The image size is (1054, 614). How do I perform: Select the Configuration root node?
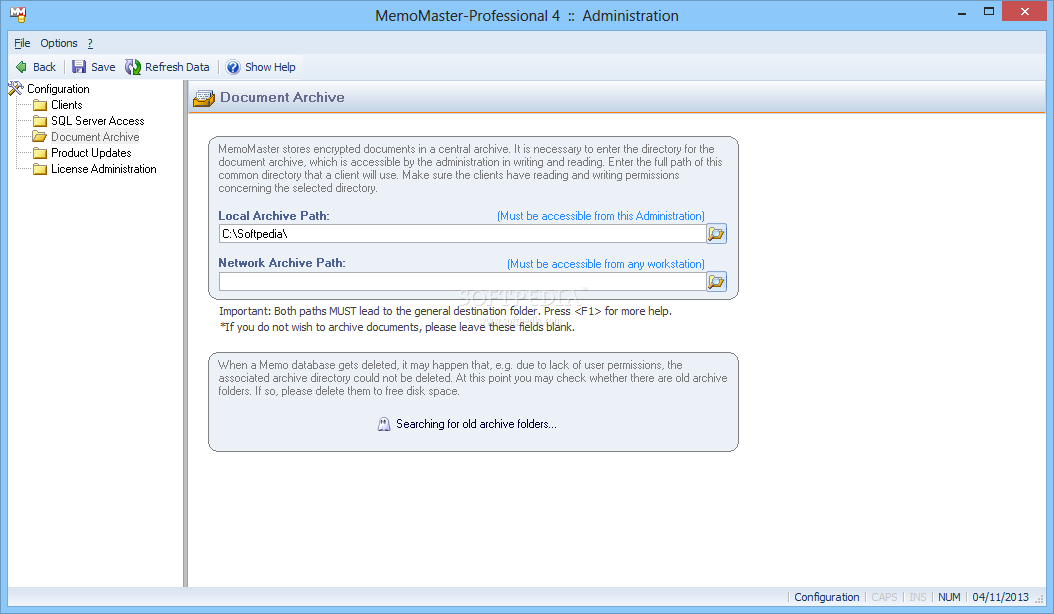(58, 89)
